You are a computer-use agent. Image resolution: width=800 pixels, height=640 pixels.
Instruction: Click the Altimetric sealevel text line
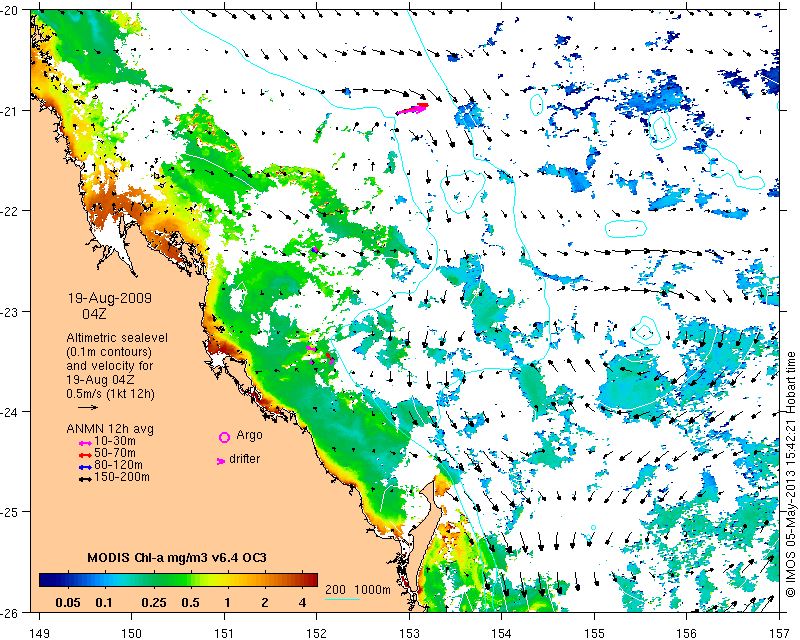coord(117,338)
